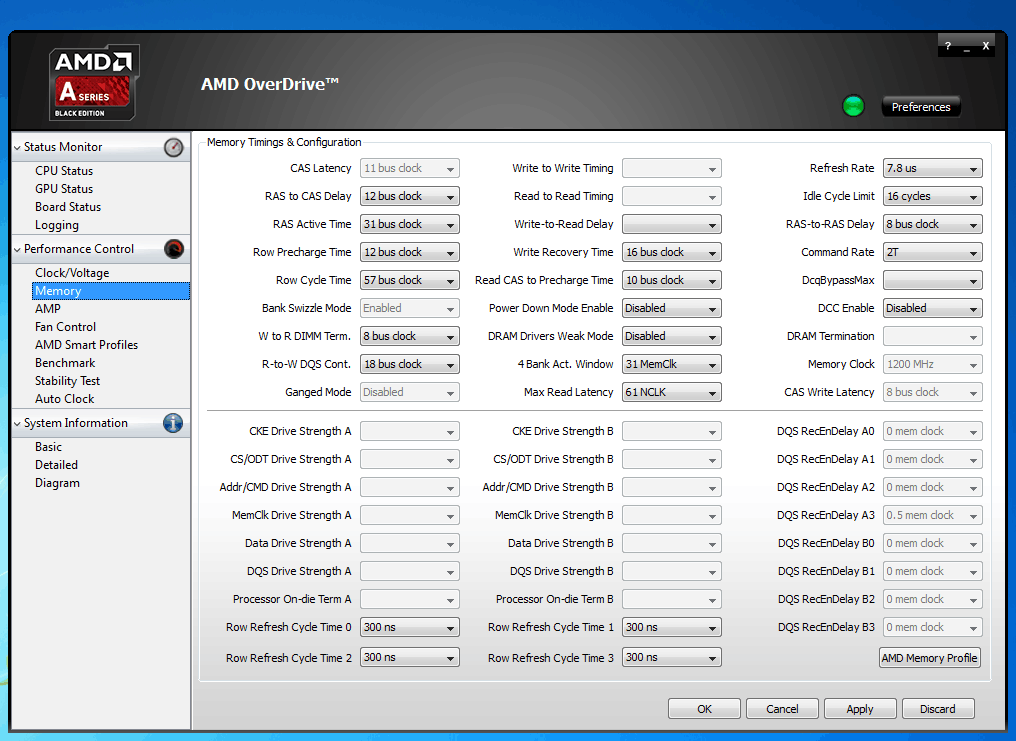The width and height of the screenshot is (1016, 741).
Task: Click the Ganged Mode Disabled field
Action: tap(410, 392)
